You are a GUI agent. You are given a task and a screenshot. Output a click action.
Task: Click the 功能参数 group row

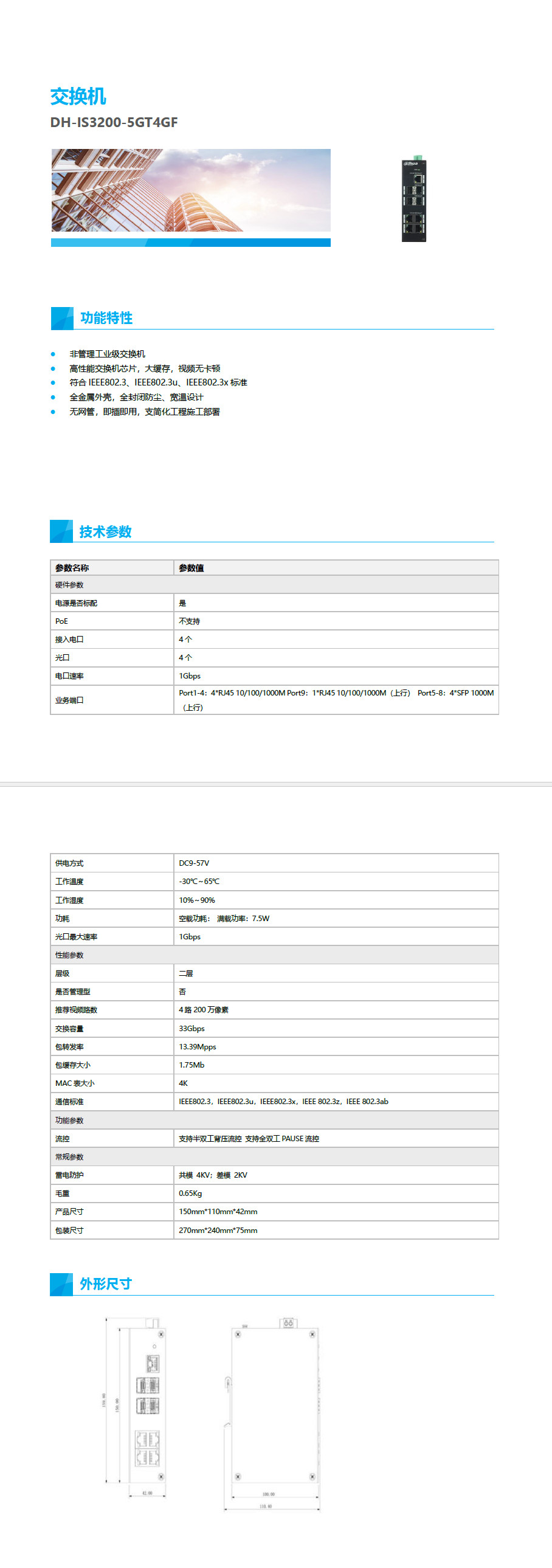pyautogui.click(x=274, y=1120)
